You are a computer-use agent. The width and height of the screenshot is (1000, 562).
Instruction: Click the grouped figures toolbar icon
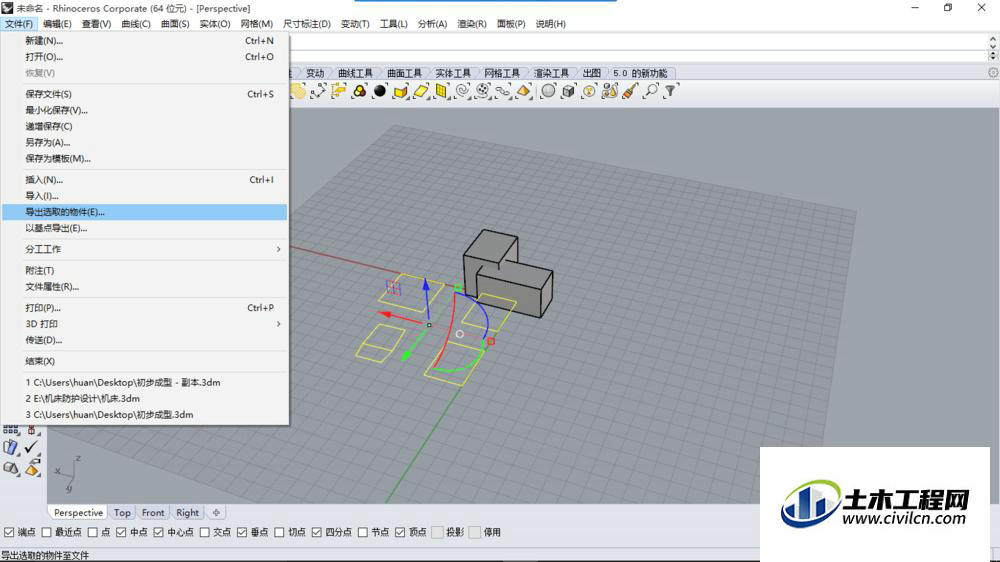(610, 91)
